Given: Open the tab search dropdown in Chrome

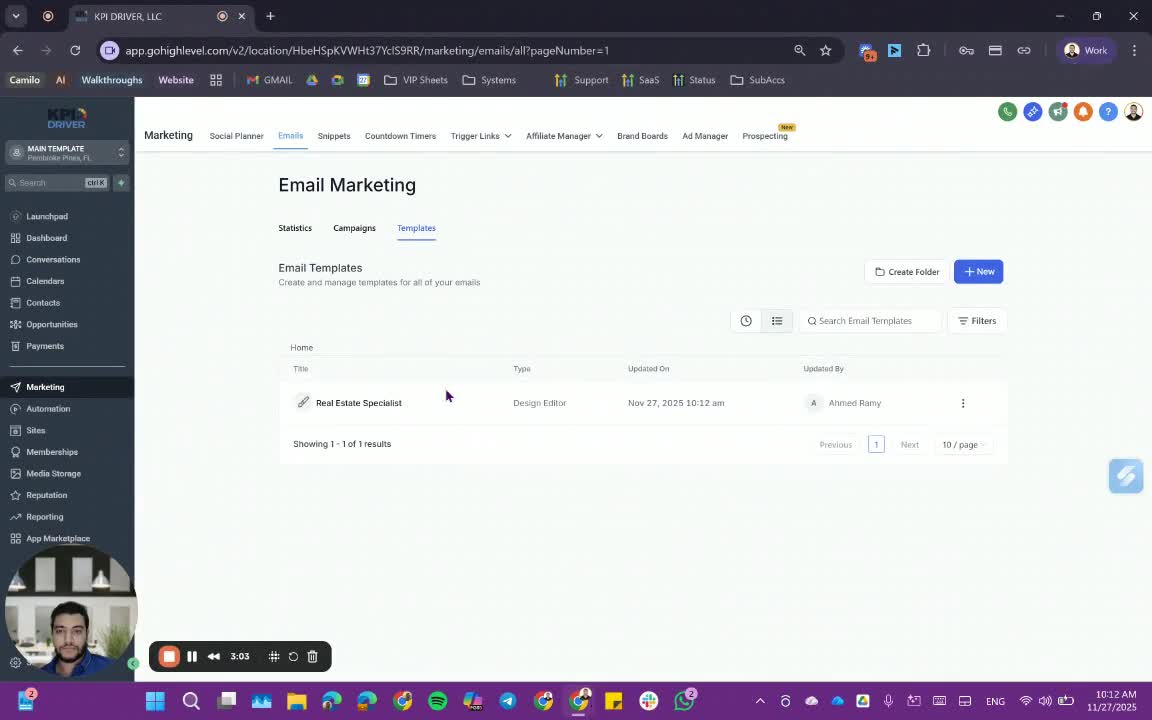Looking at the screenshot, I should (15, 16).
